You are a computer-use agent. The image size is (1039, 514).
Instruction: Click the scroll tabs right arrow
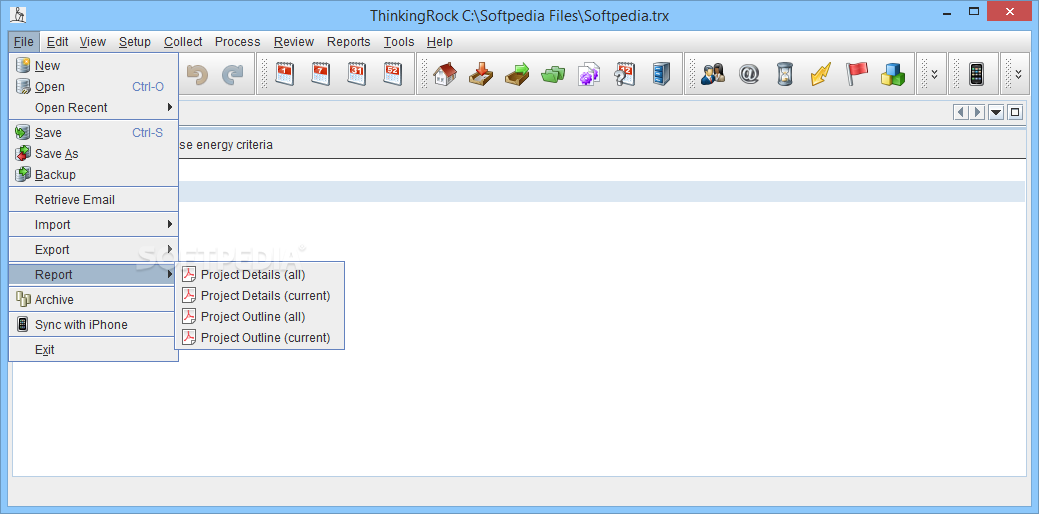977,113
